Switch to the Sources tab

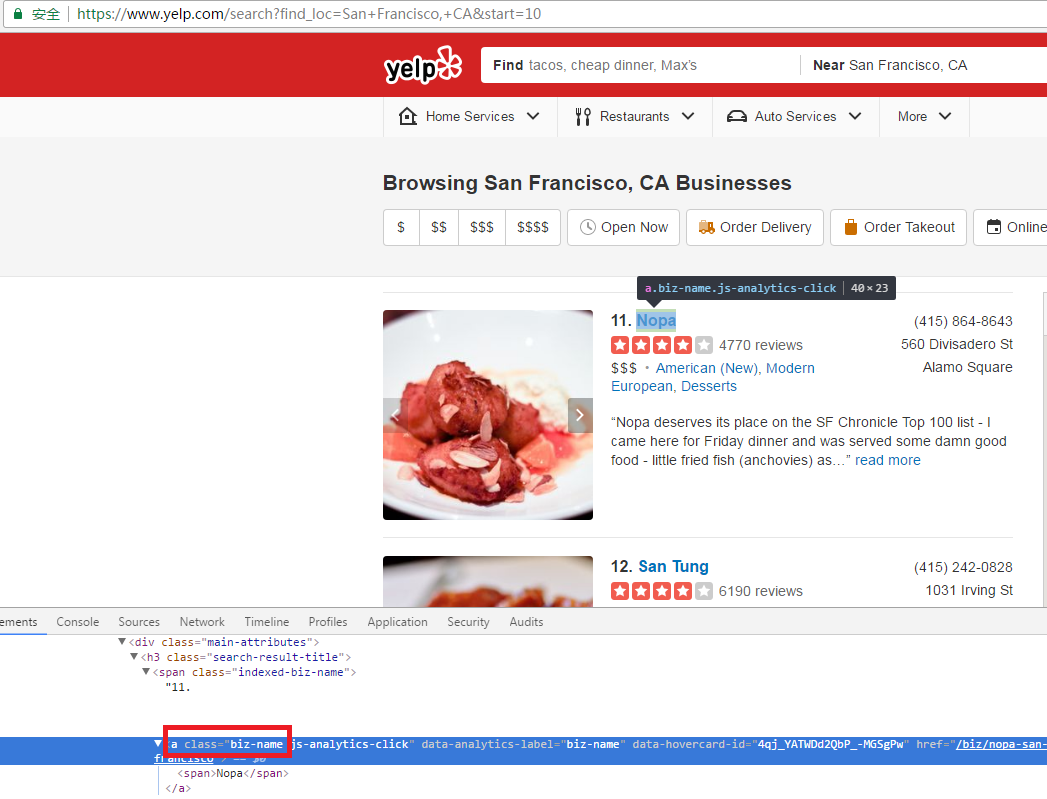coord(139,621)
